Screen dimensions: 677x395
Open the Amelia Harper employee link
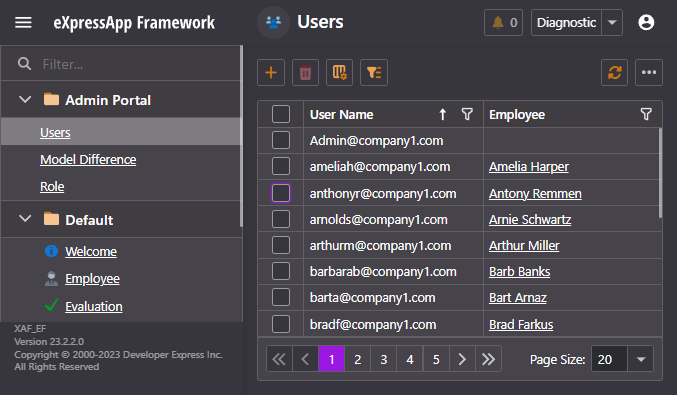click(x=529, y=167)
